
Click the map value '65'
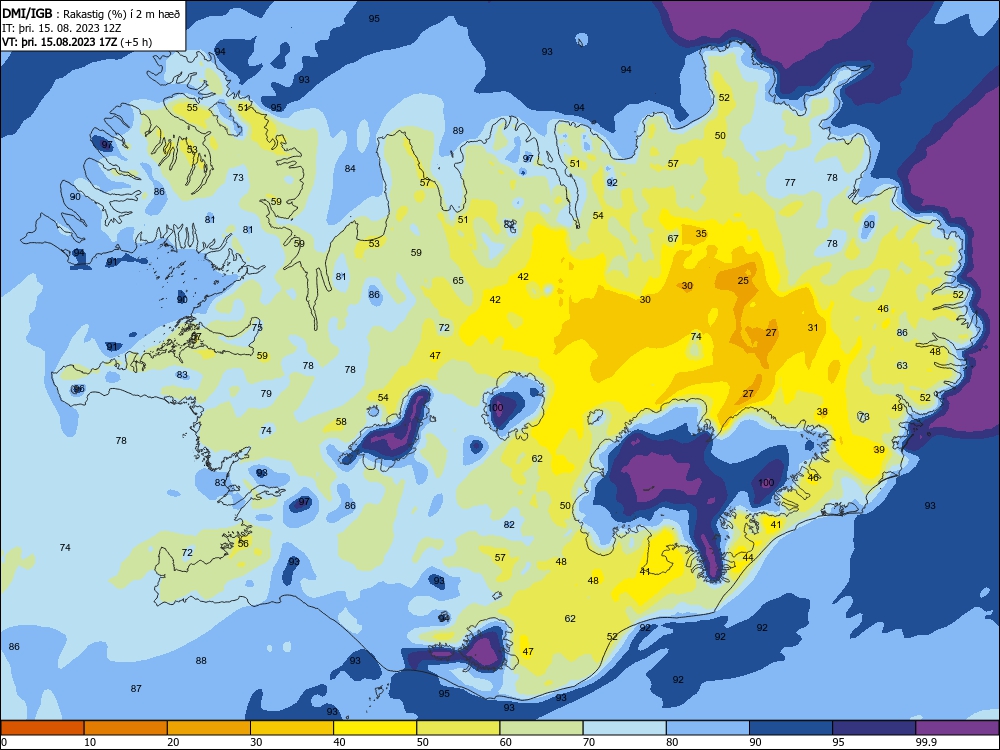(458, 281)
